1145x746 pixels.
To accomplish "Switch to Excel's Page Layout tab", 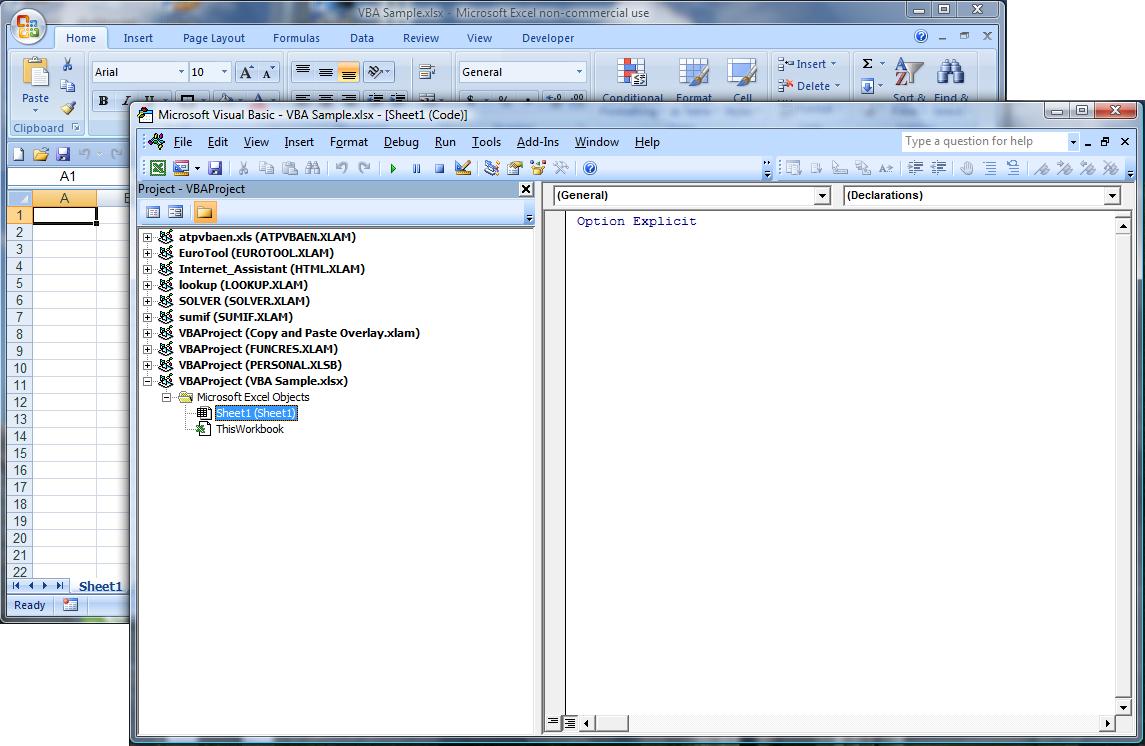I will tap(213, 38).
